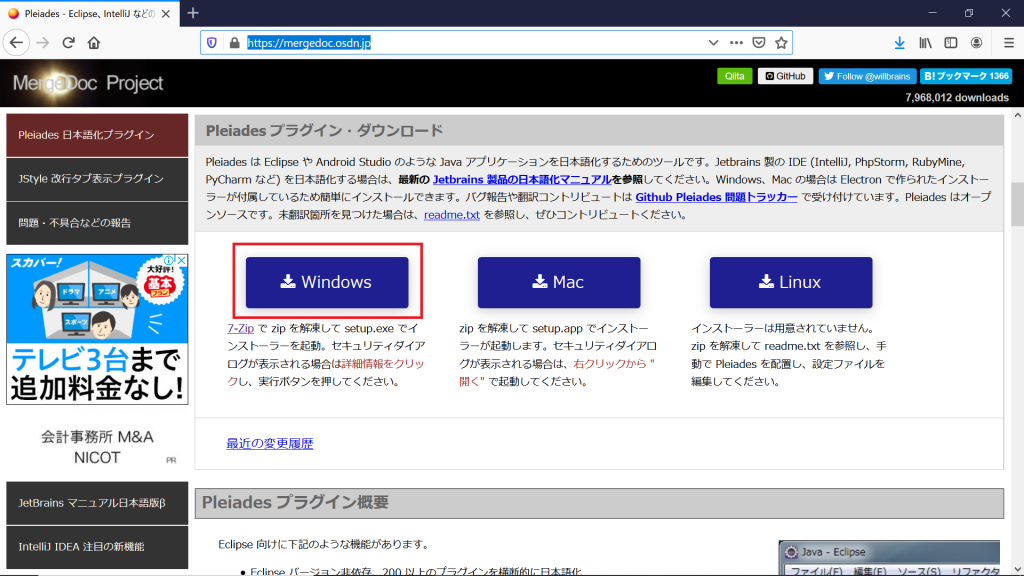The height and width of the screenshot is (576, 1024).
Task: Save page to Pocket
Action: click(x=759, y=43)
